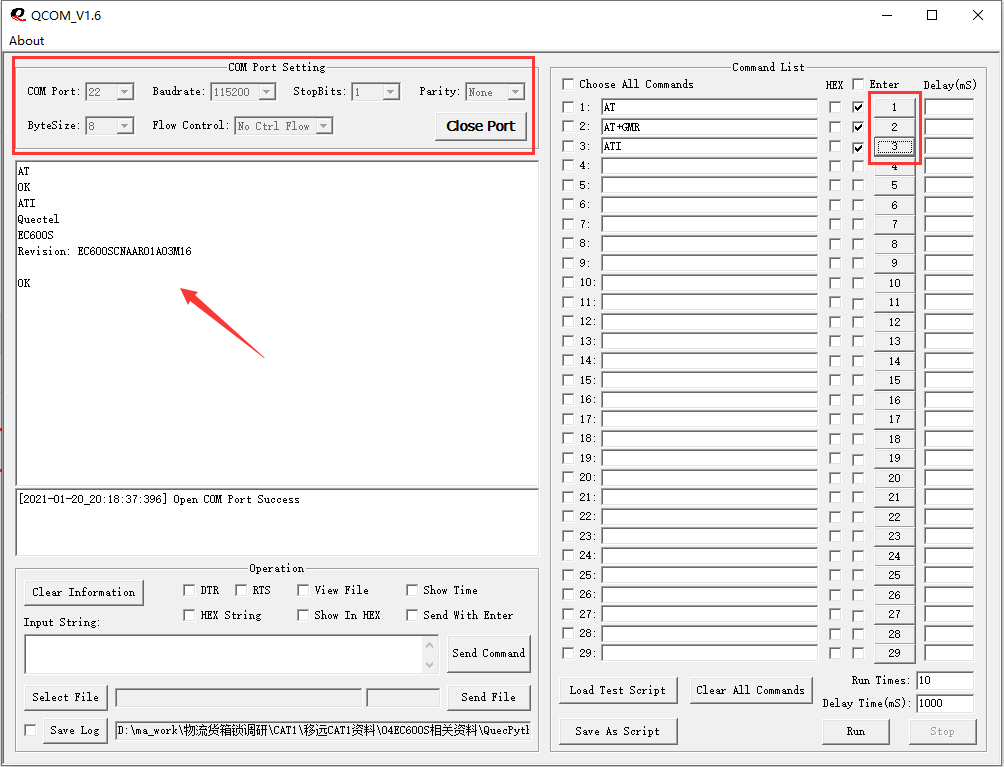Select the checkbox for command row 2

[567, 127]
